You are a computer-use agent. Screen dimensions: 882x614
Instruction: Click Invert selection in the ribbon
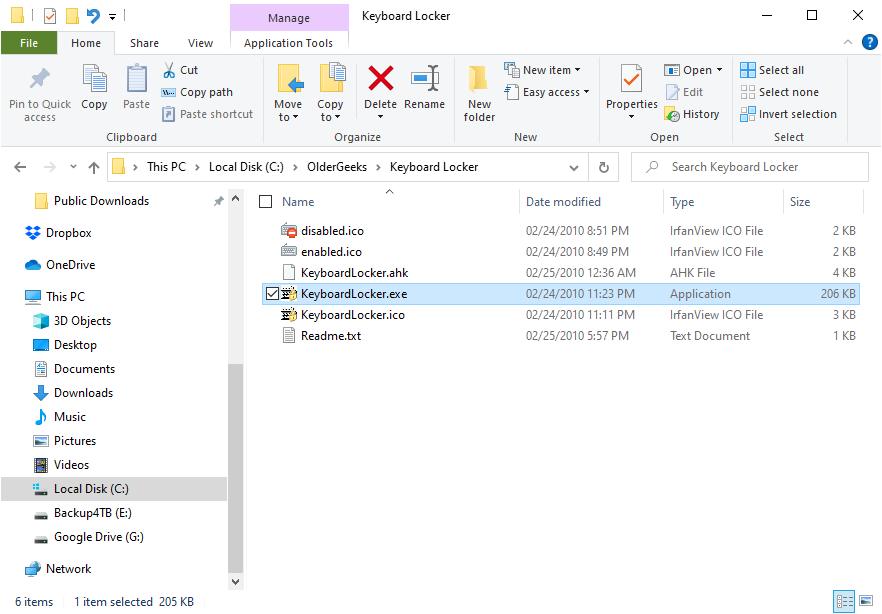[x=789, y=114]
